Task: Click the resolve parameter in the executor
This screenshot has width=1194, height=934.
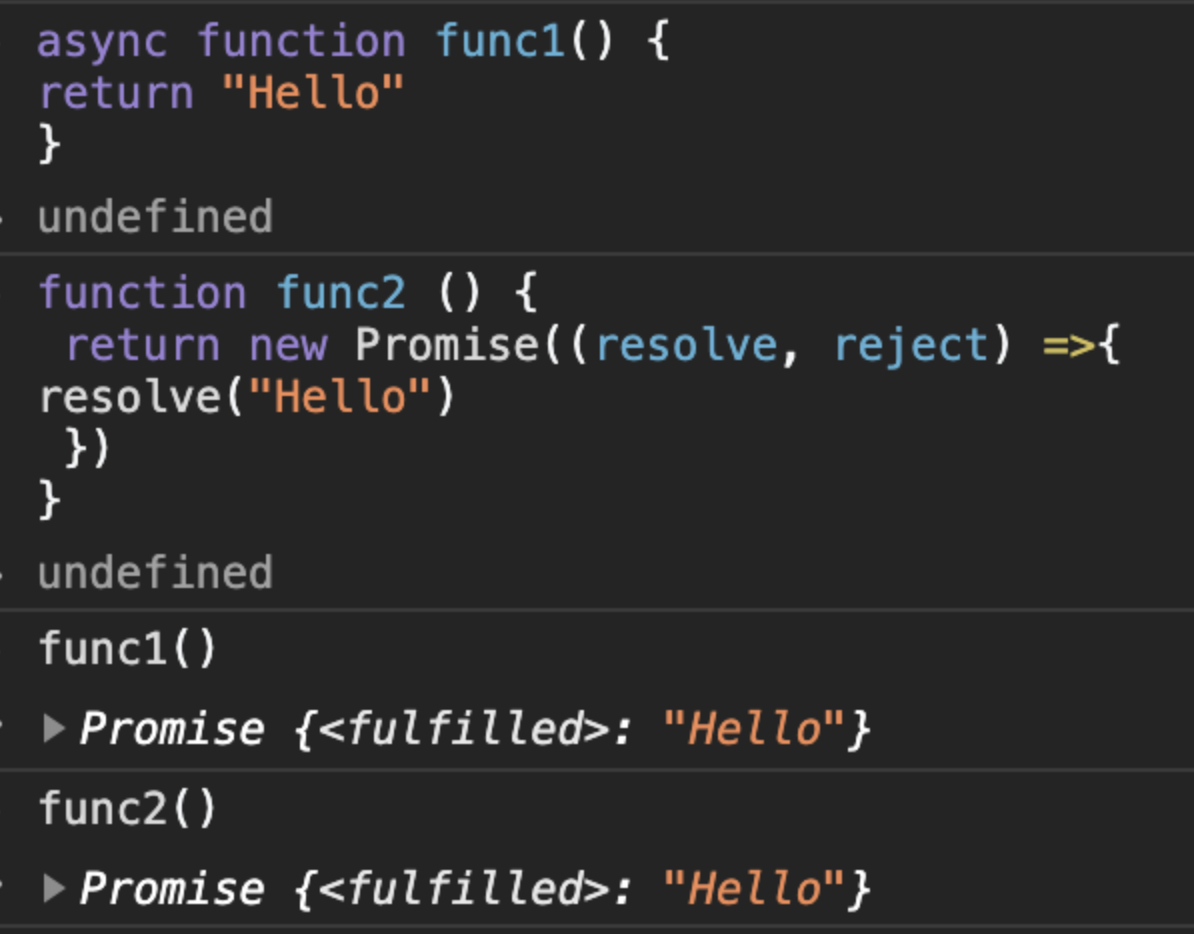Action: [685, 345]
